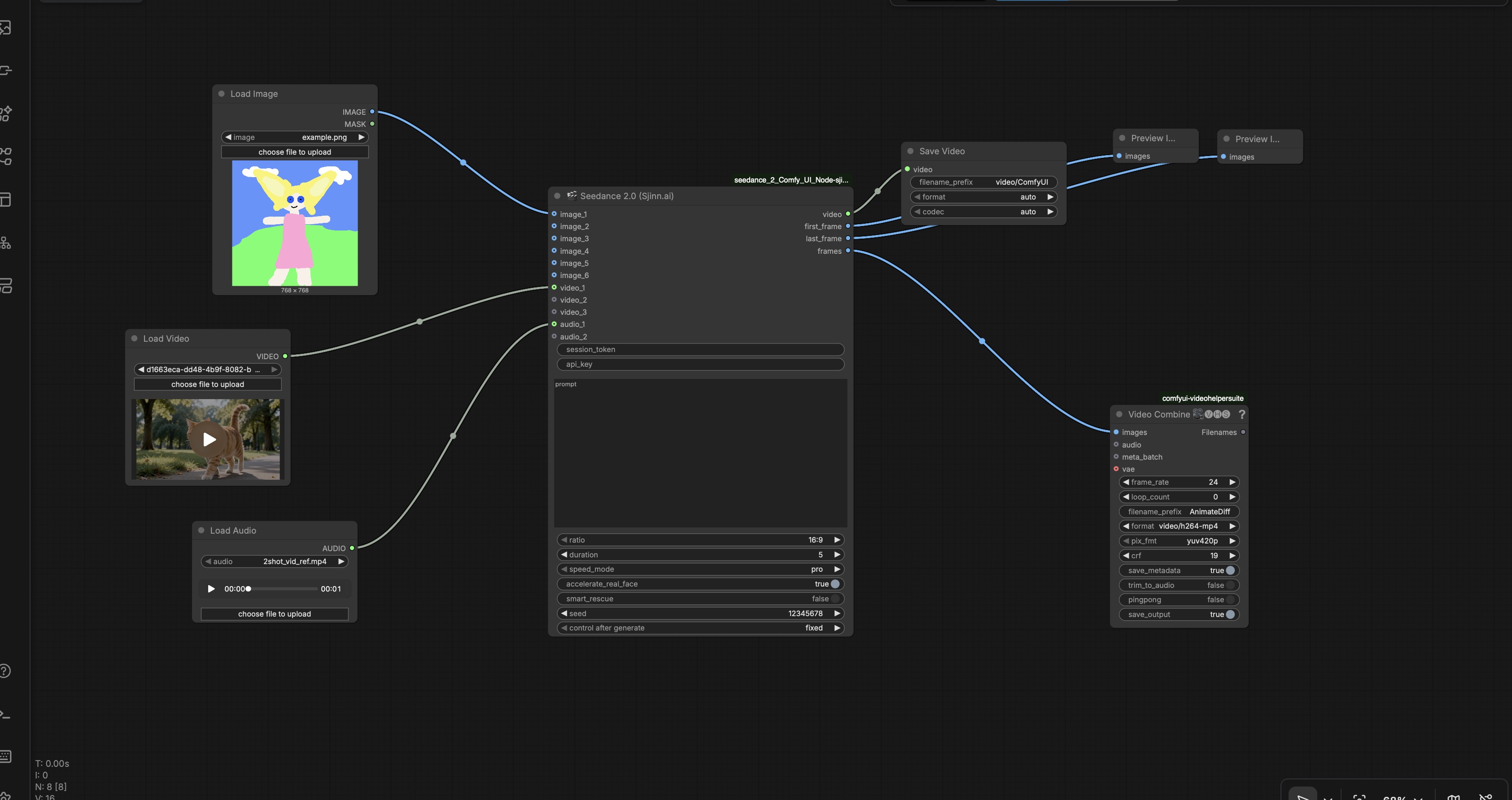Open control after generate combo showing fixed
Screen dimensions: 1512x800
700,627
